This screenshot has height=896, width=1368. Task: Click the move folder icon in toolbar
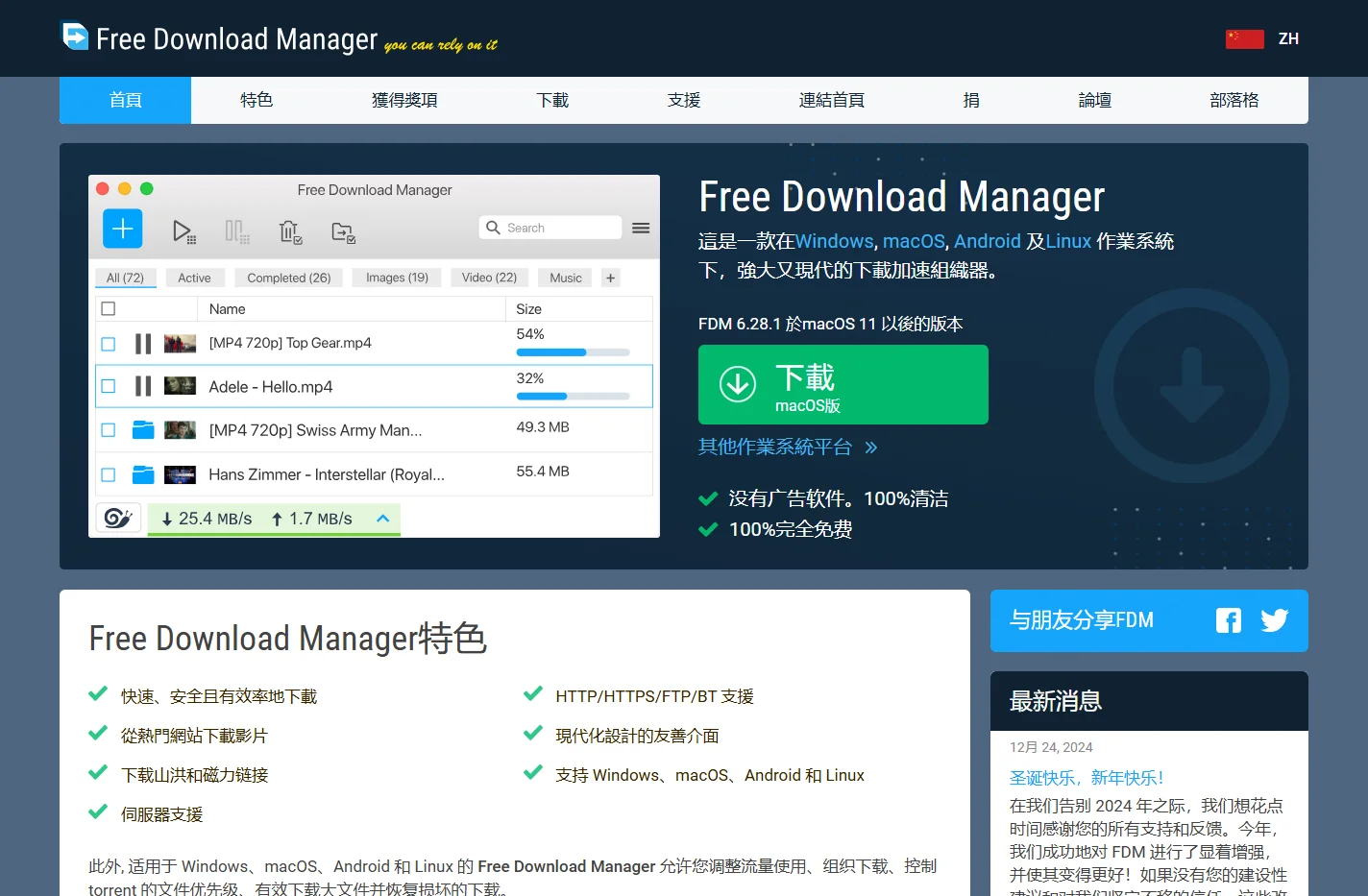(343, 231)
